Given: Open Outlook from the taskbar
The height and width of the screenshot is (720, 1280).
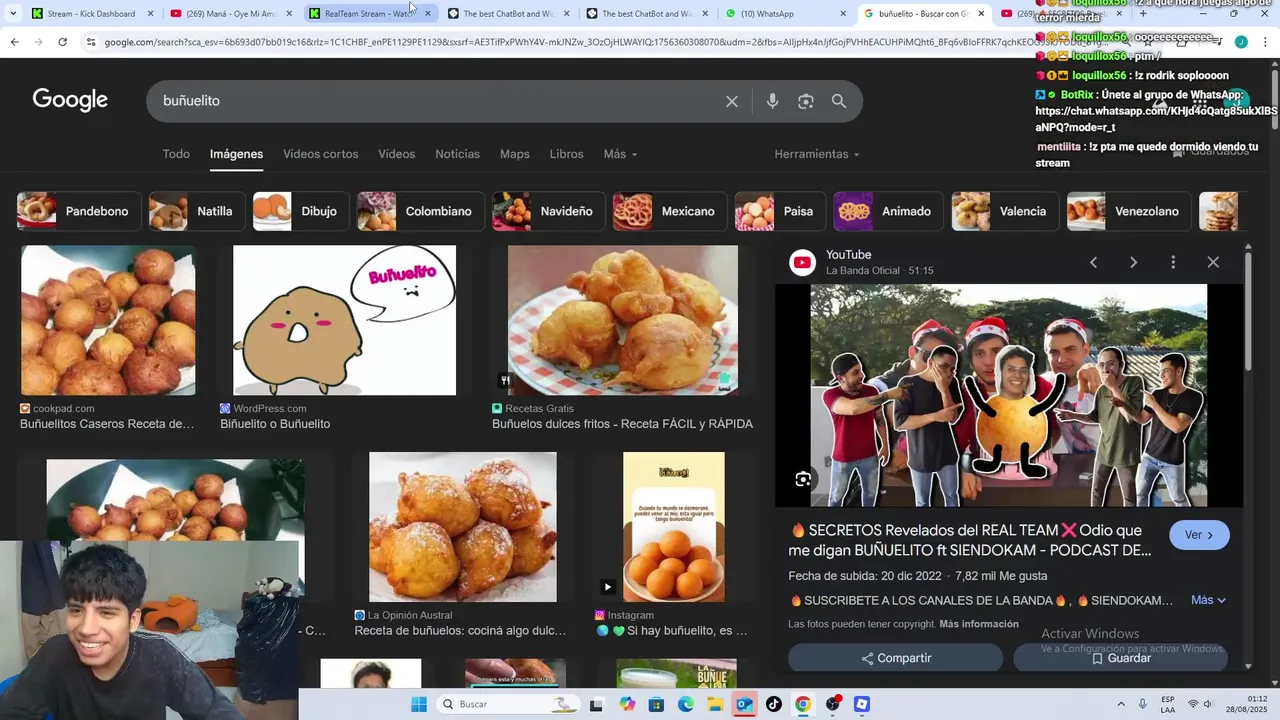Looking at the screenshot, I should [x=744, y=704].
